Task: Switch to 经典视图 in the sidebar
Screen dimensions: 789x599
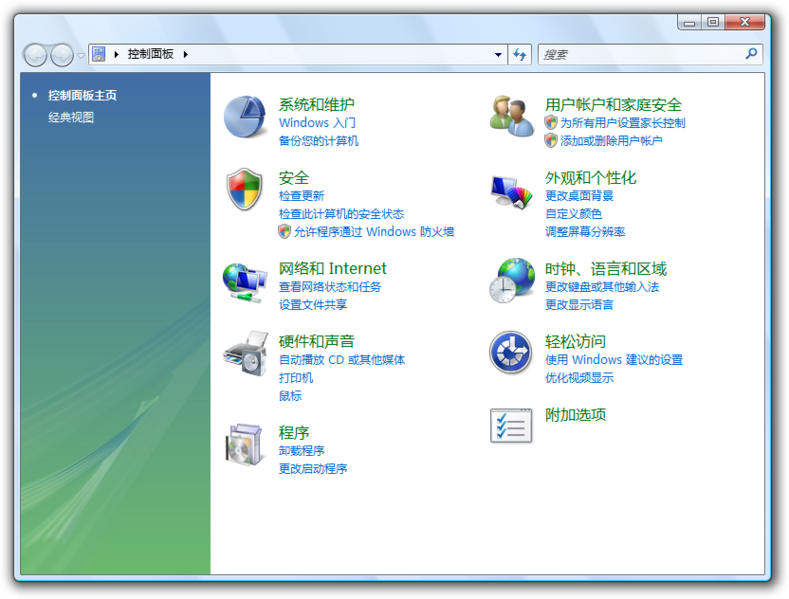Action: point(71,117)
